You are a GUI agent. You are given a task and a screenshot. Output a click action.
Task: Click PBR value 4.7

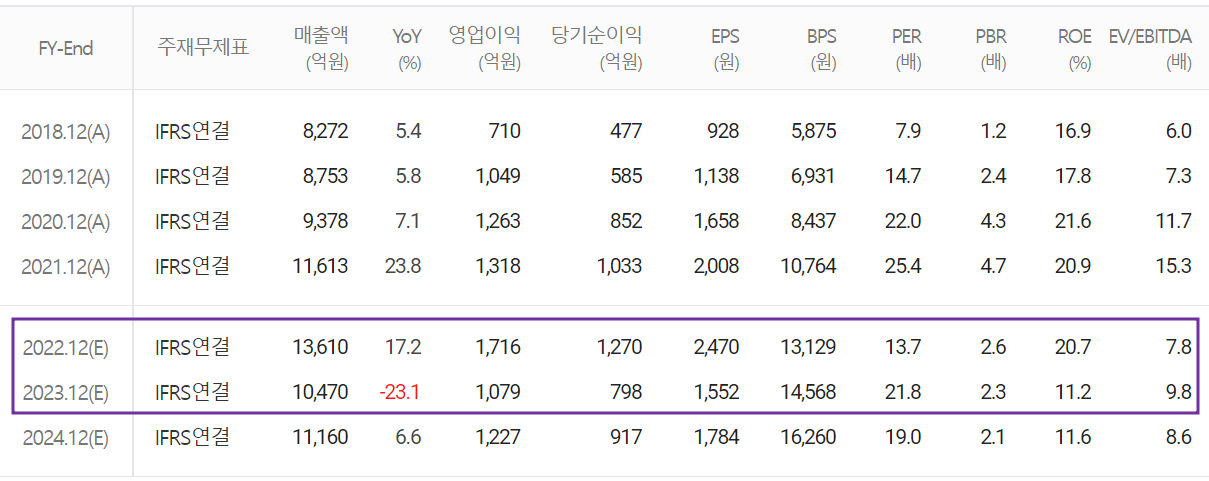point(993,266)
